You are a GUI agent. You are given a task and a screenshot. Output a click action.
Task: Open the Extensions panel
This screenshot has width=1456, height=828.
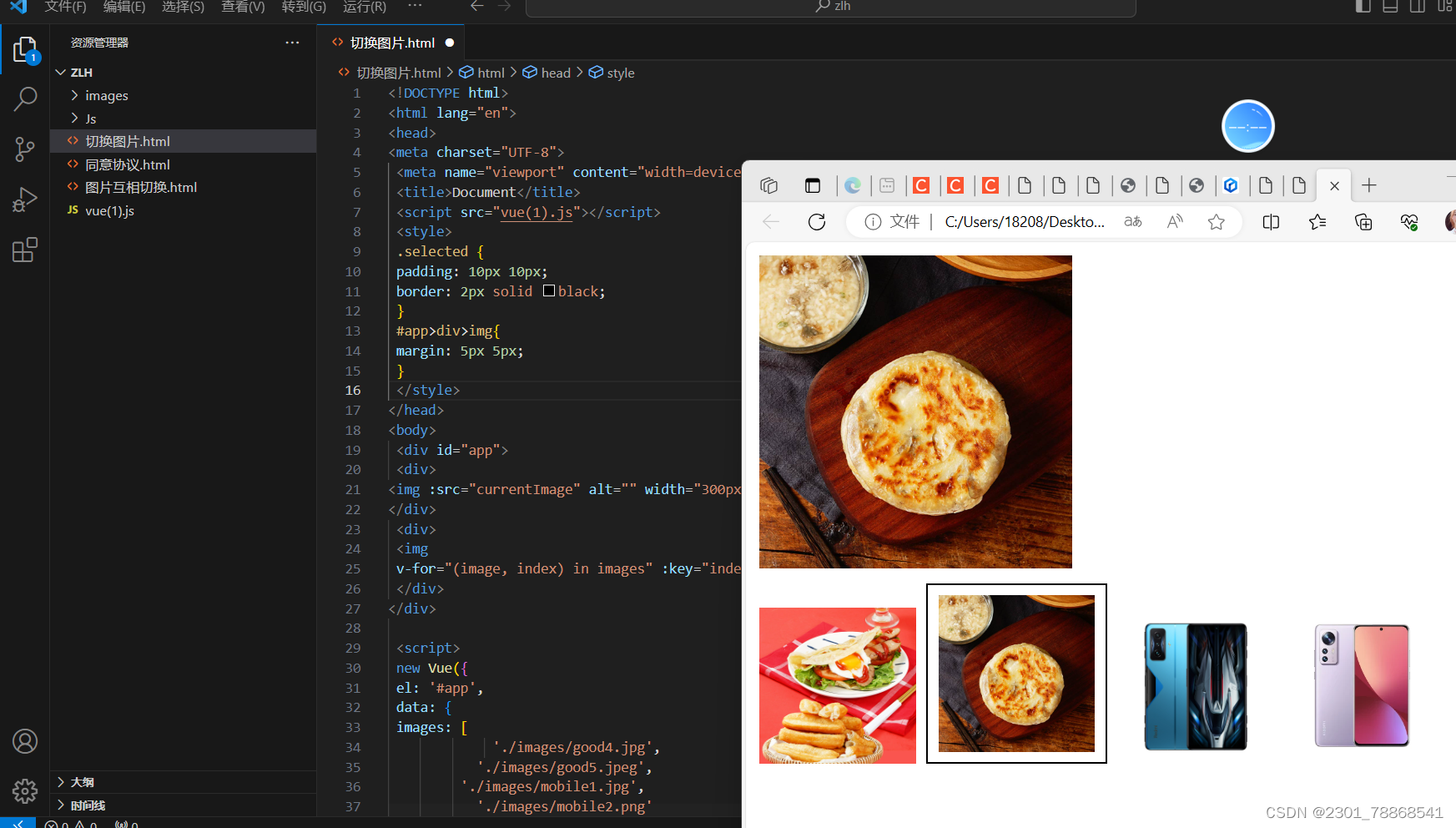25,250
